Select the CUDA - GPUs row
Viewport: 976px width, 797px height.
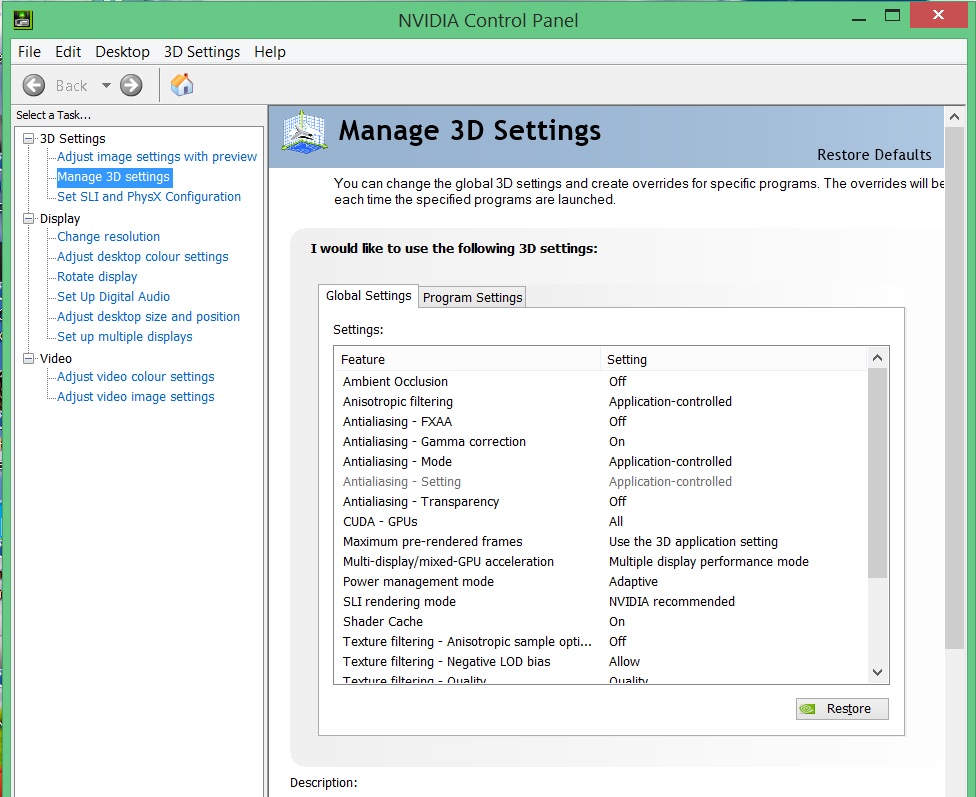click(601, 521)
